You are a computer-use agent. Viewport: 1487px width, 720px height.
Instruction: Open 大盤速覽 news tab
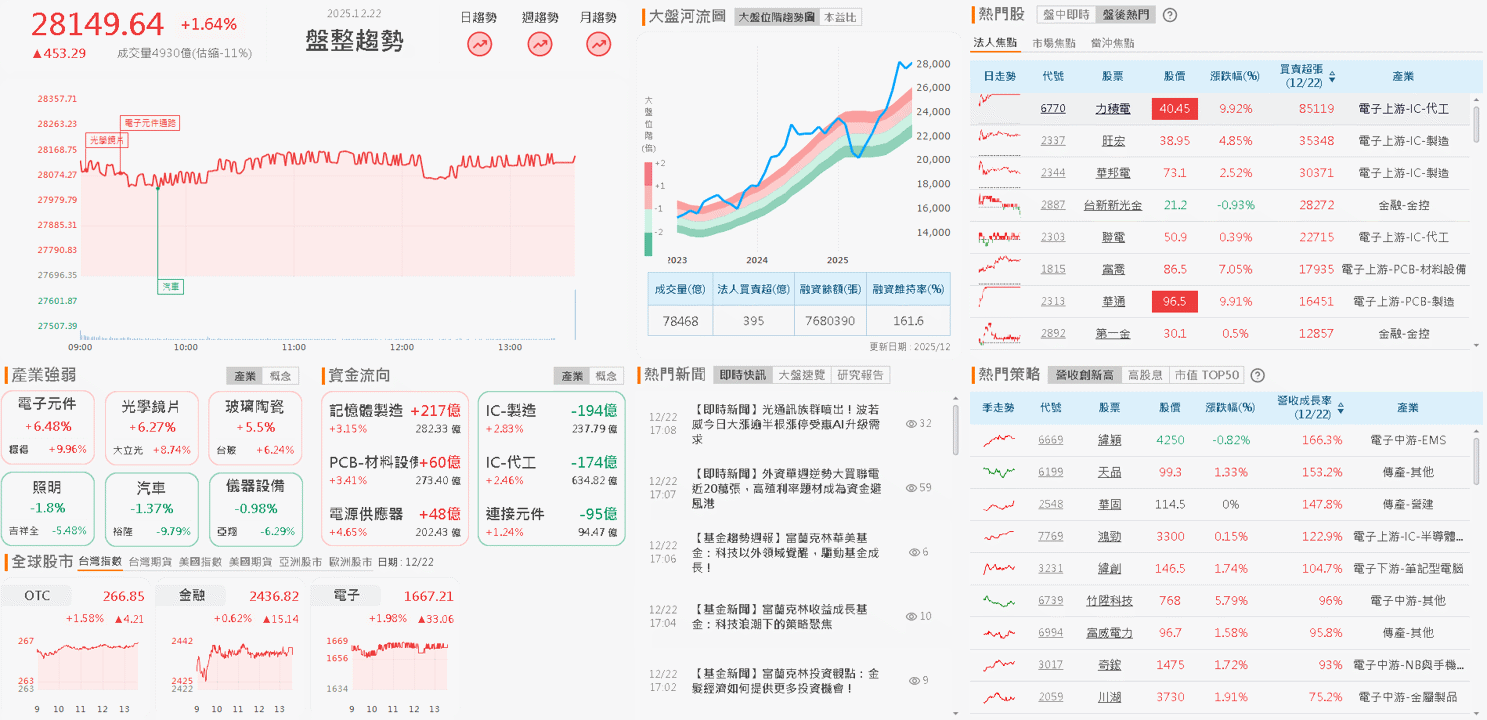coord(802,375)
